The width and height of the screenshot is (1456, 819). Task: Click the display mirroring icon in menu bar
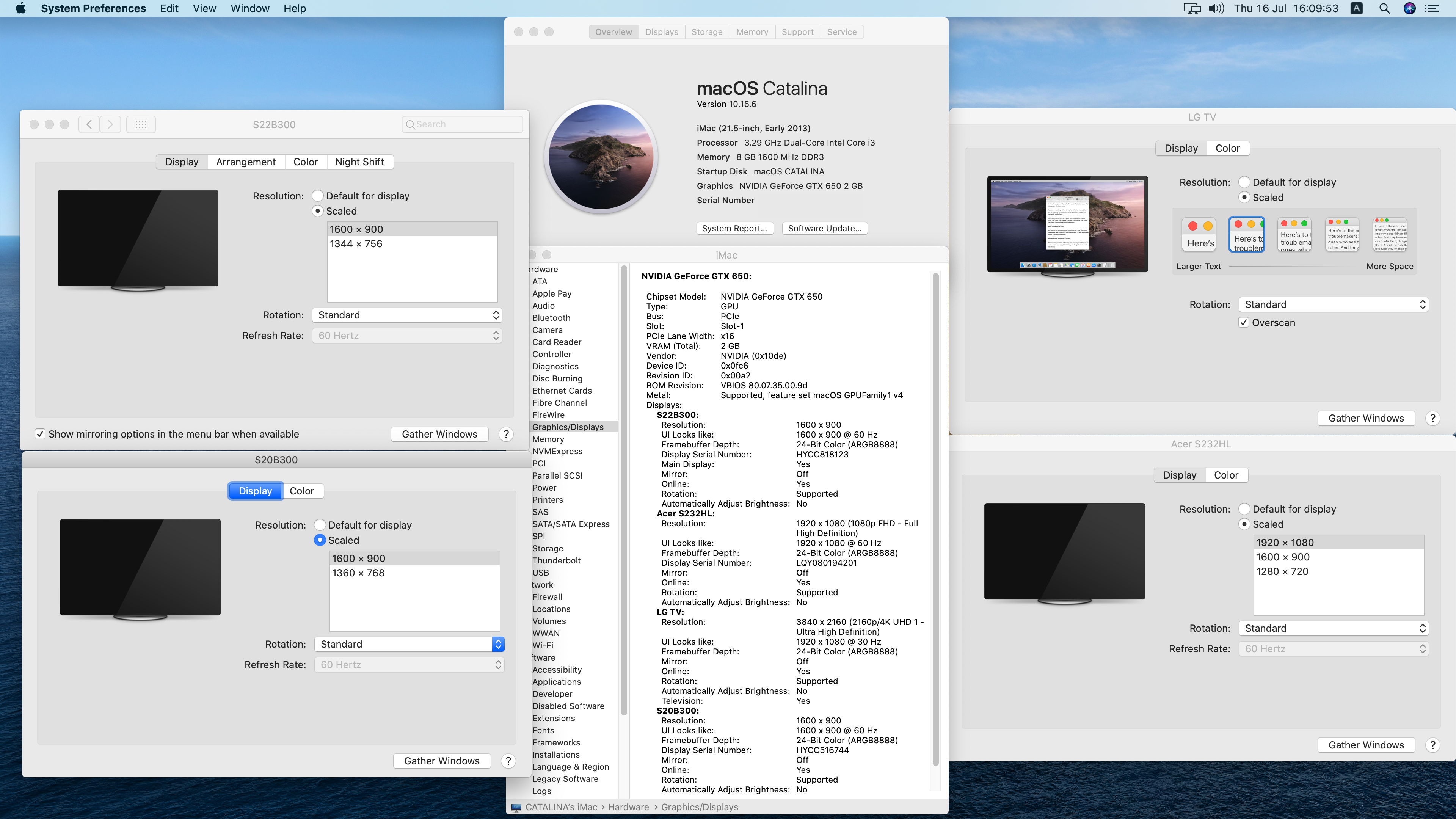coord(1191,8)
